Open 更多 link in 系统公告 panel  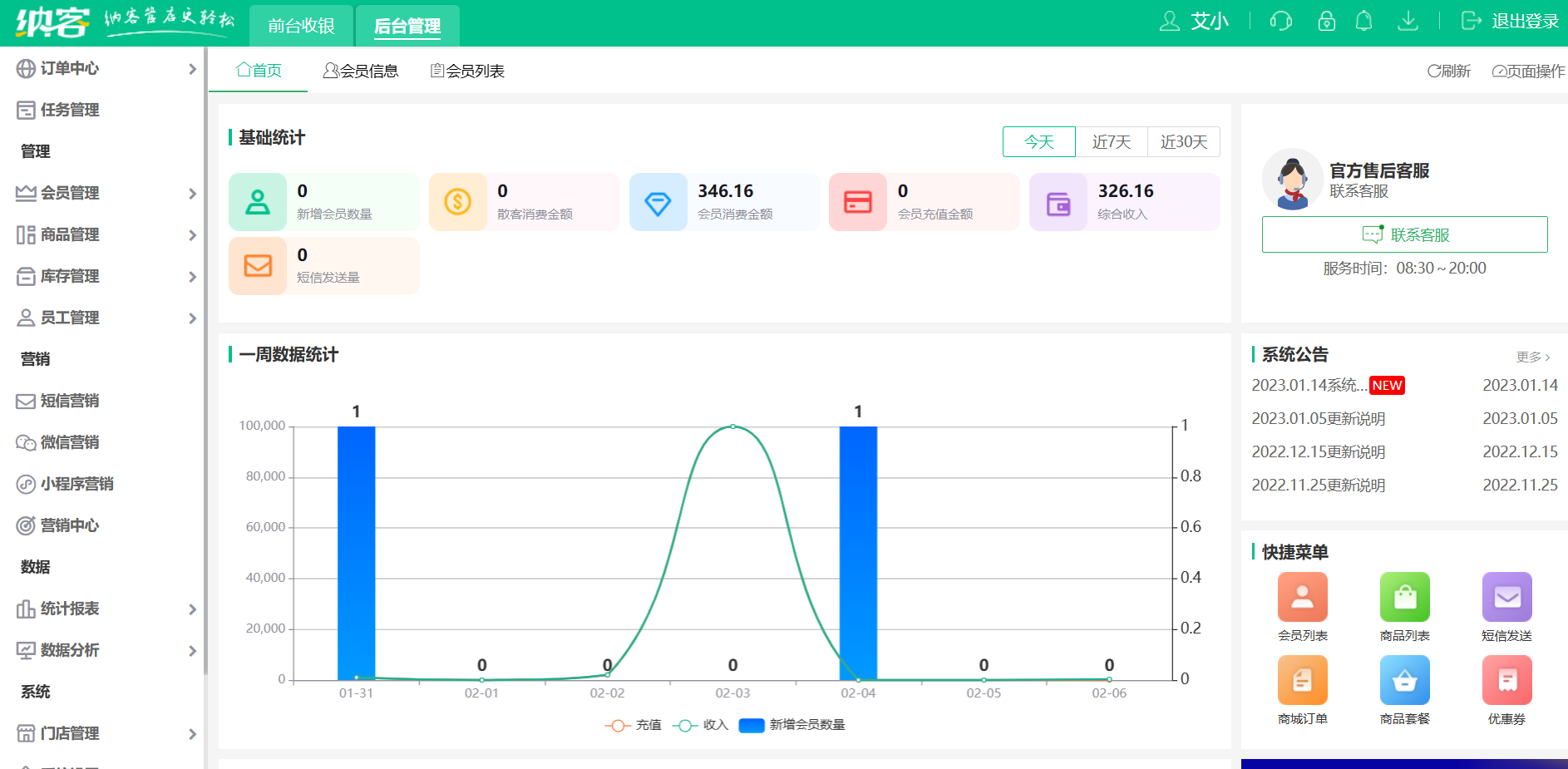click(x=1531, y=356)
